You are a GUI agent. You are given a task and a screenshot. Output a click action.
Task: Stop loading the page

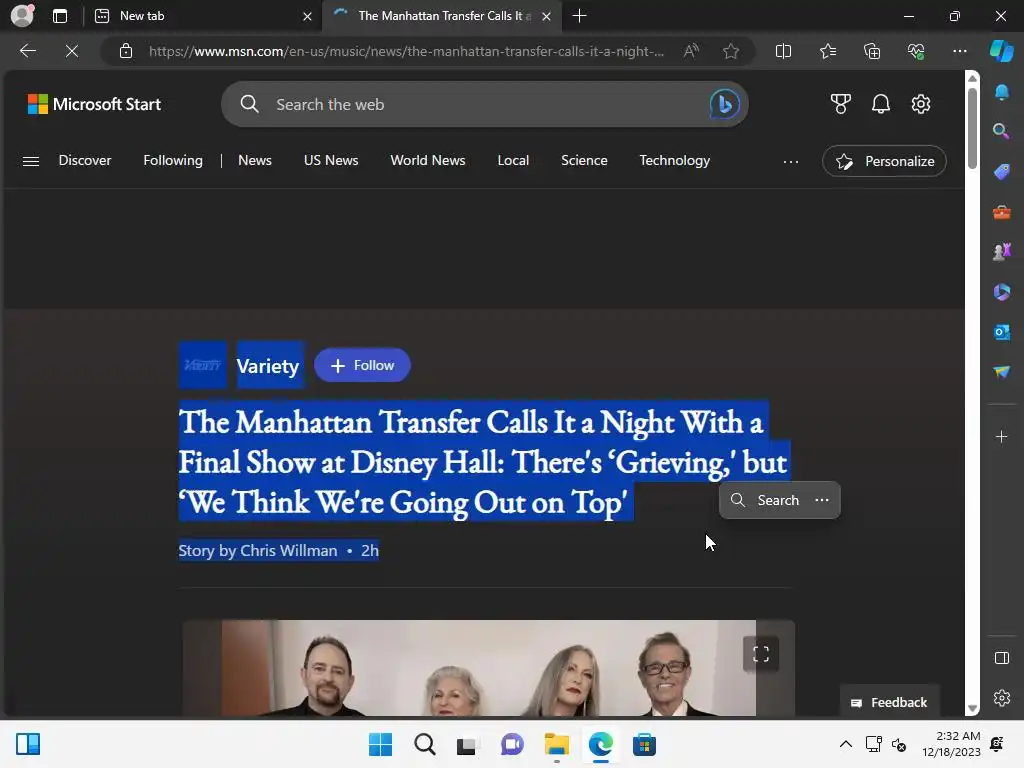coord(72,51)
